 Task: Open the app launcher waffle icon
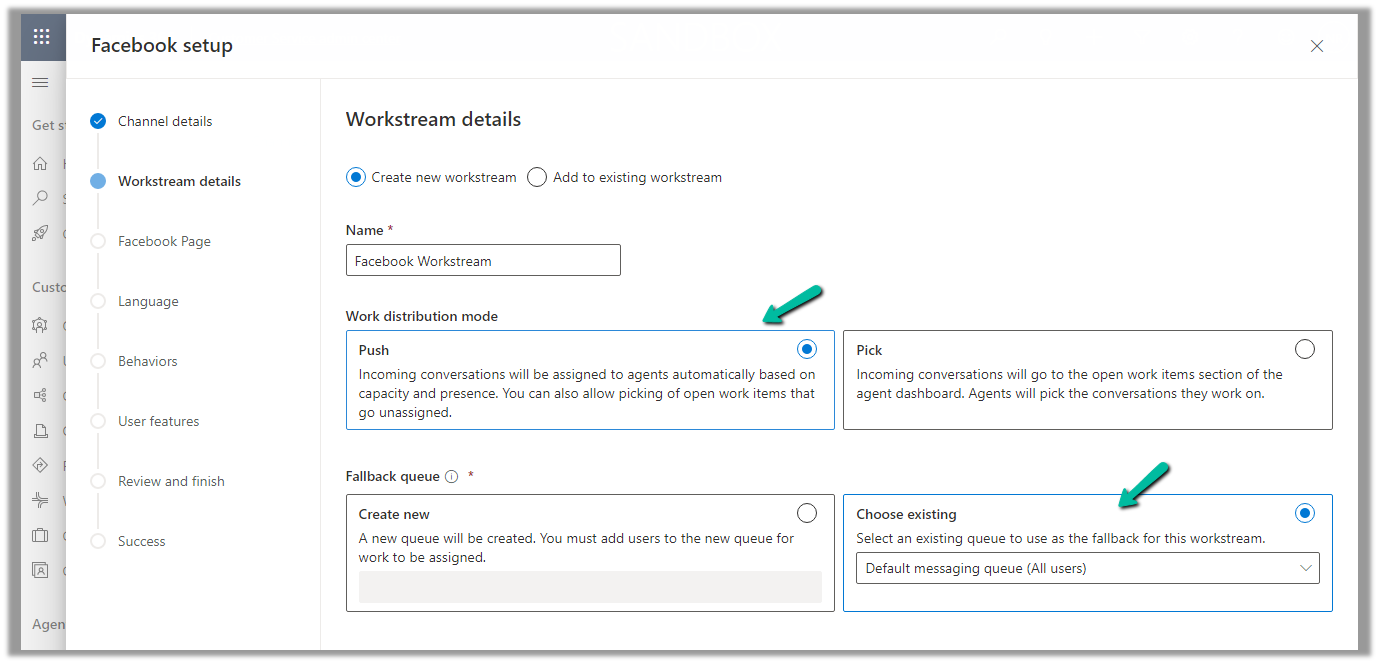(x=41, y=37)
